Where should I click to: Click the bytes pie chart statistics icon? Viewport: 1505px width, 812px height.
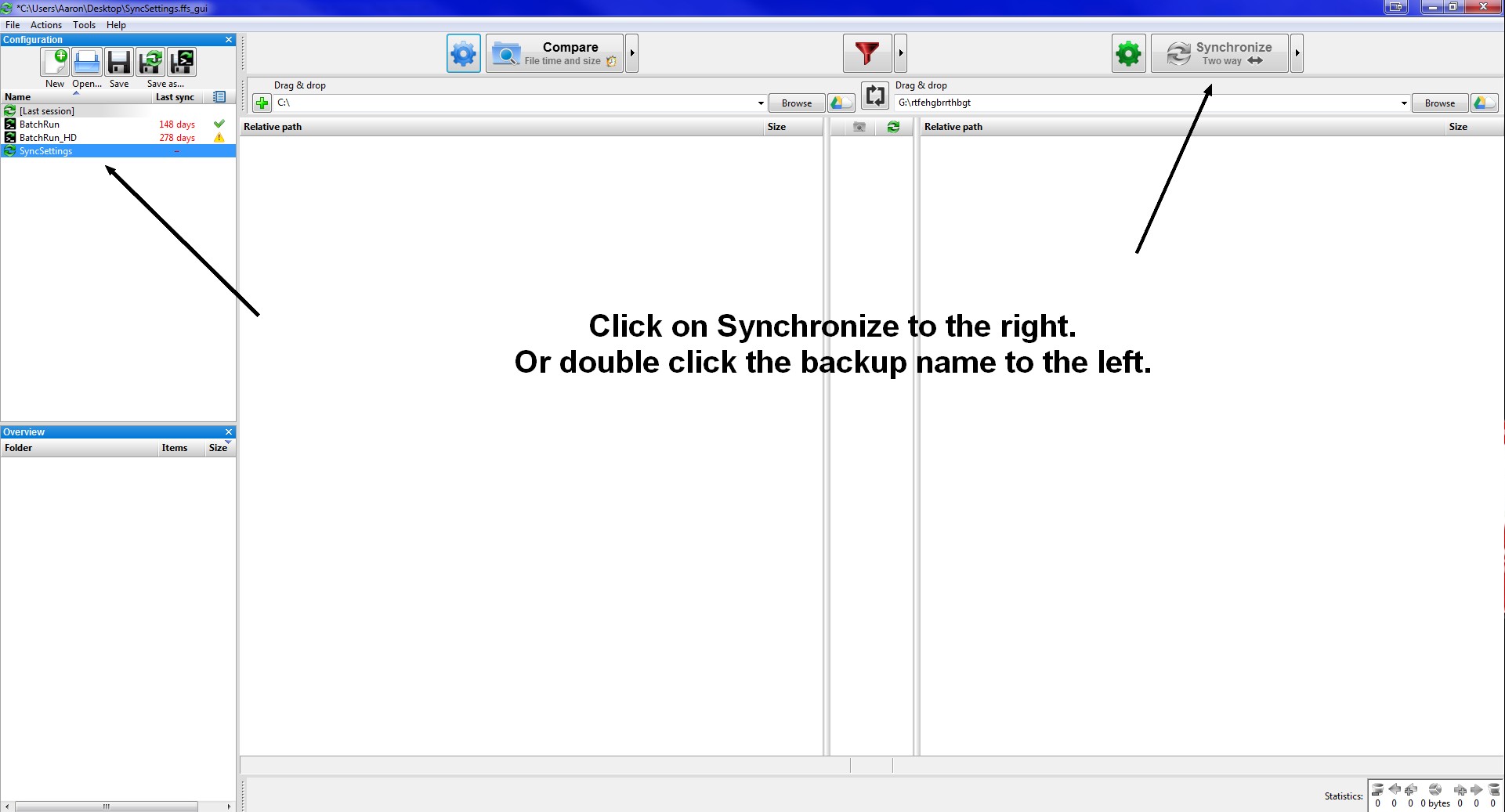pos(1435,789)
